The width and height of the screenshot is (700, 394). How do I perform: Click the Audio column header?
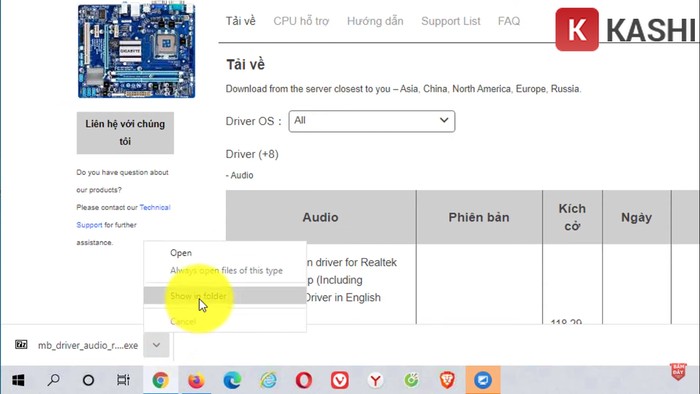point(321,217)
